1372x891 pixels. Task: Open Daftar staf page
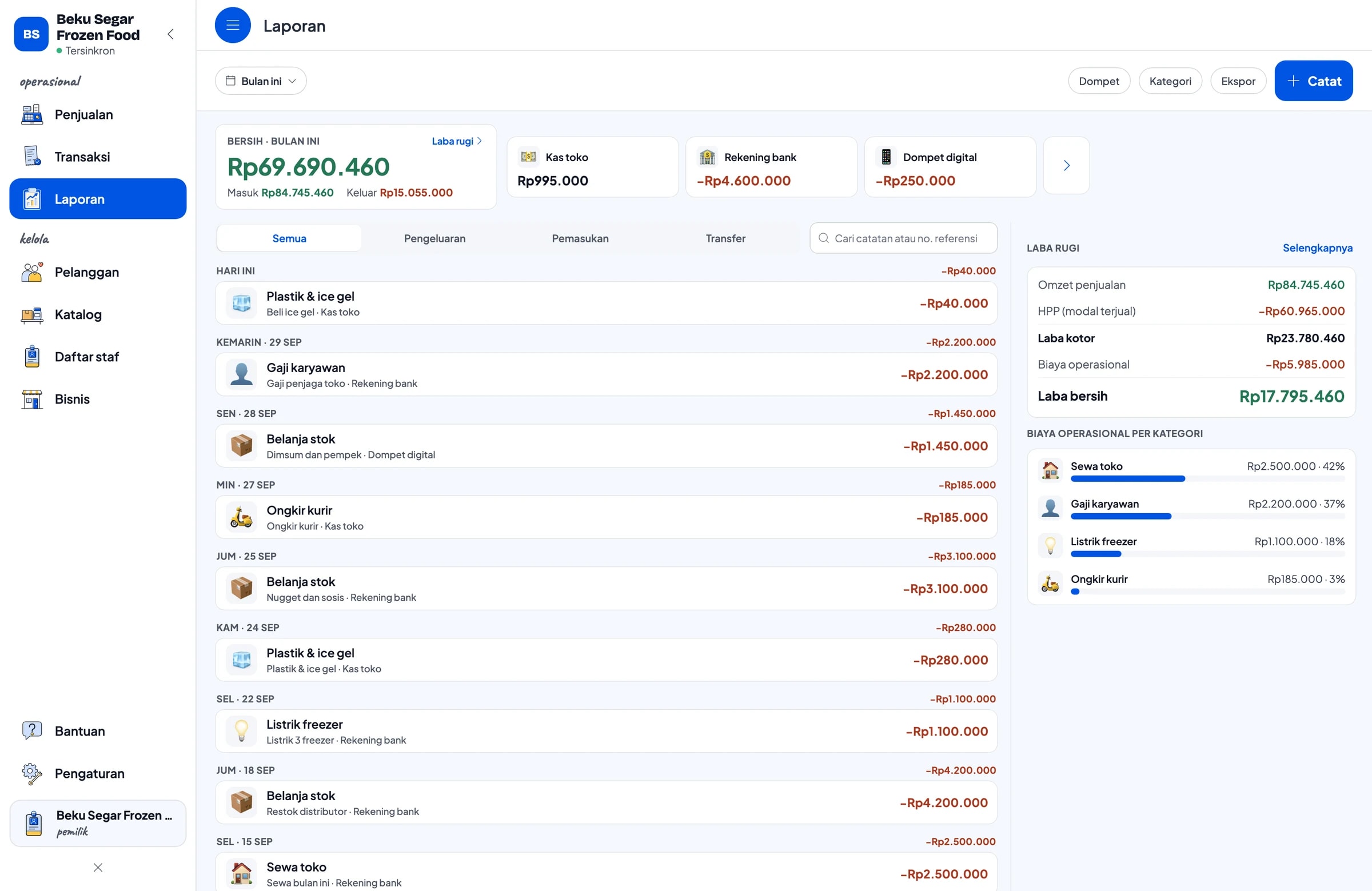coord(97,357)
